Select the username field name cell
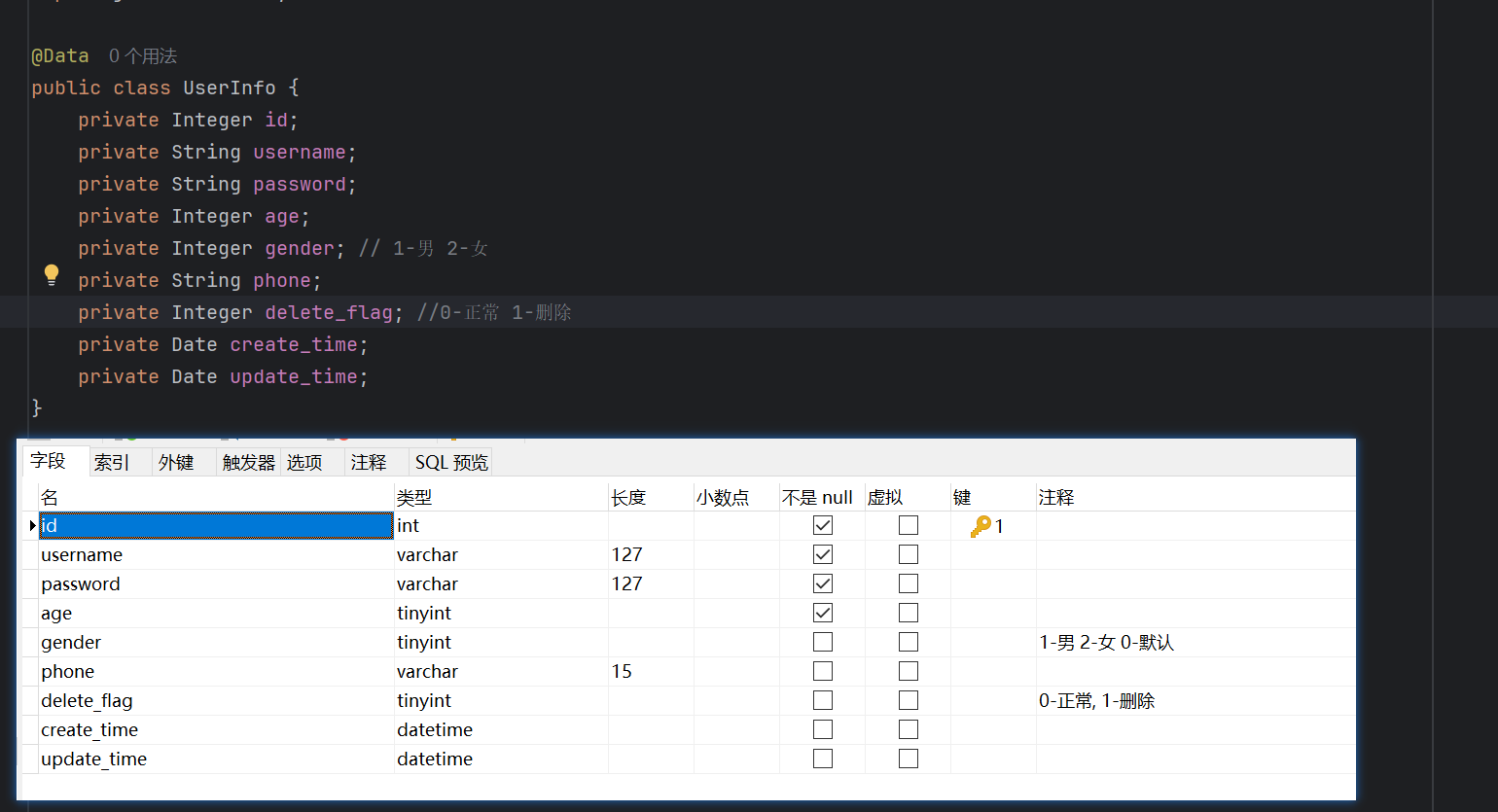Screen dimensions: 1498x812 tap(216, 555)
